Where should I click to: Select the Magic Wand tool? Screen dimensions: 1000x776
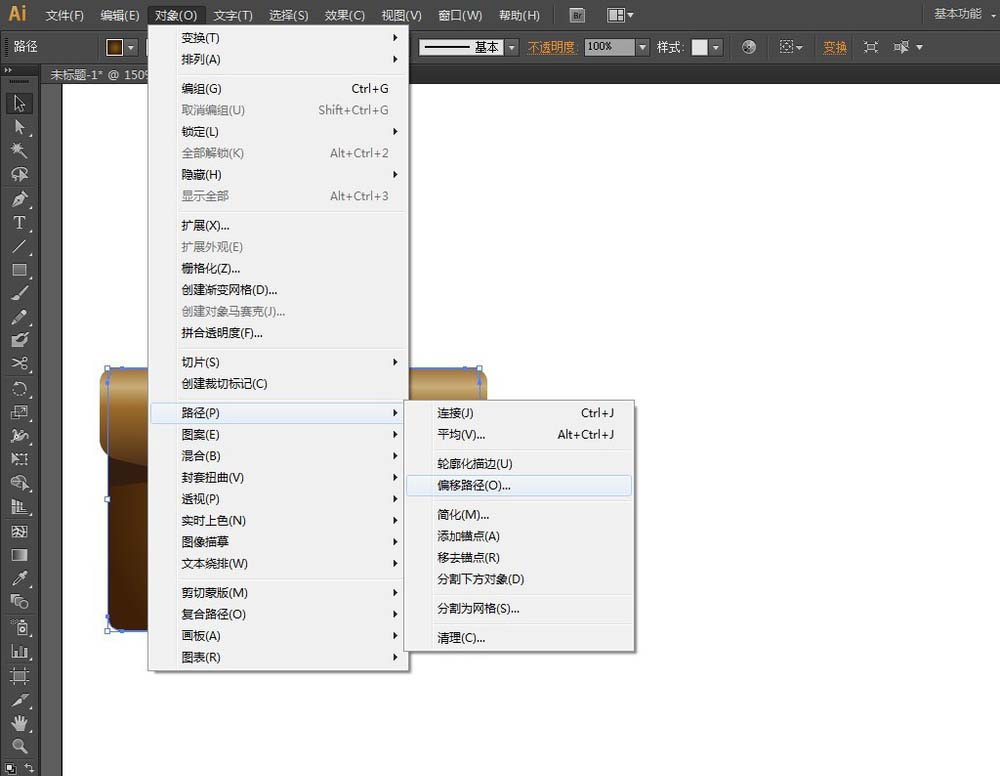(19, 150)
